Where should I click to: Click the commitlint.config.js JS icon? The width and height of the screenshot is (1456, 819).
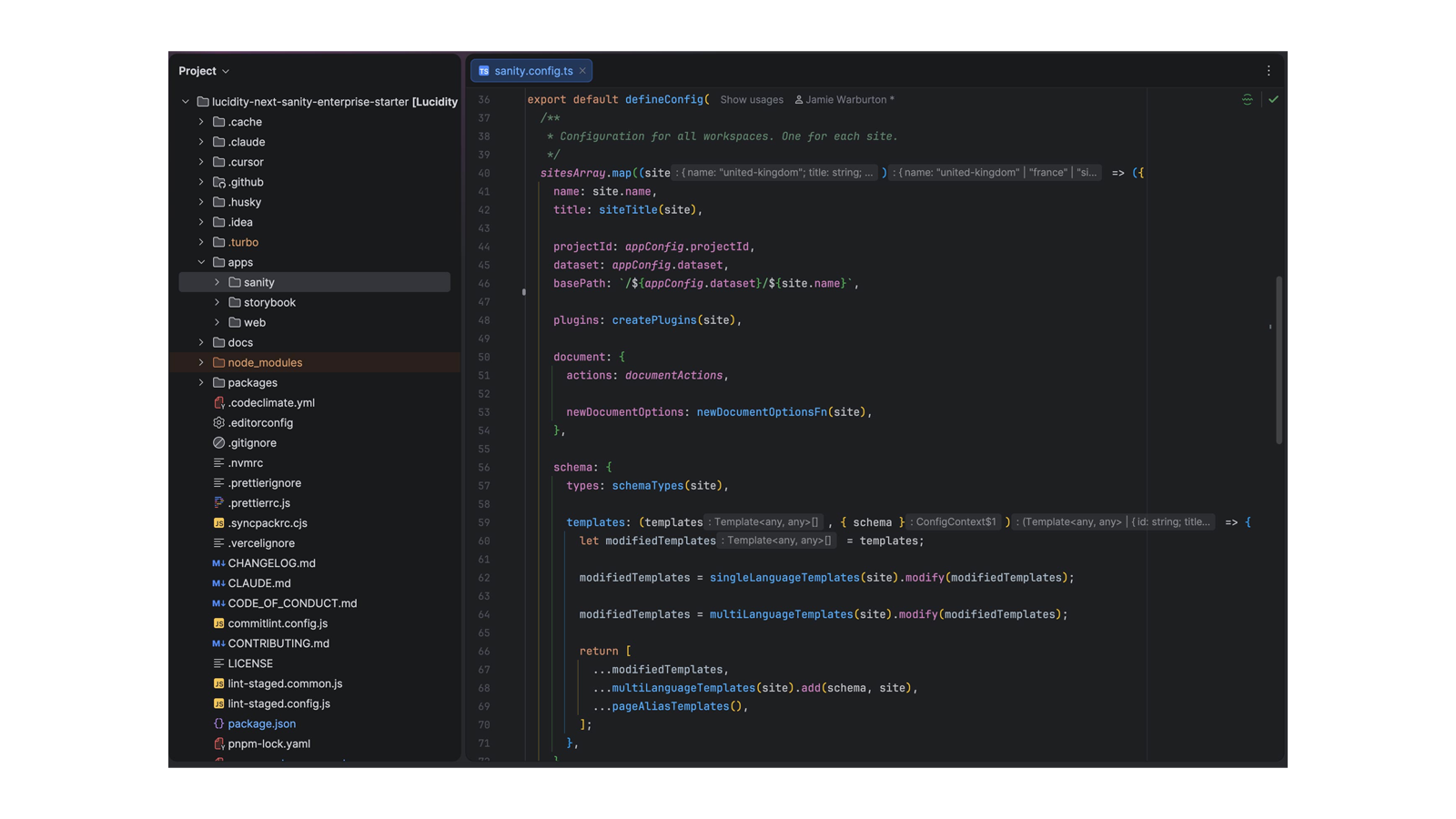(x=218, y=623)
